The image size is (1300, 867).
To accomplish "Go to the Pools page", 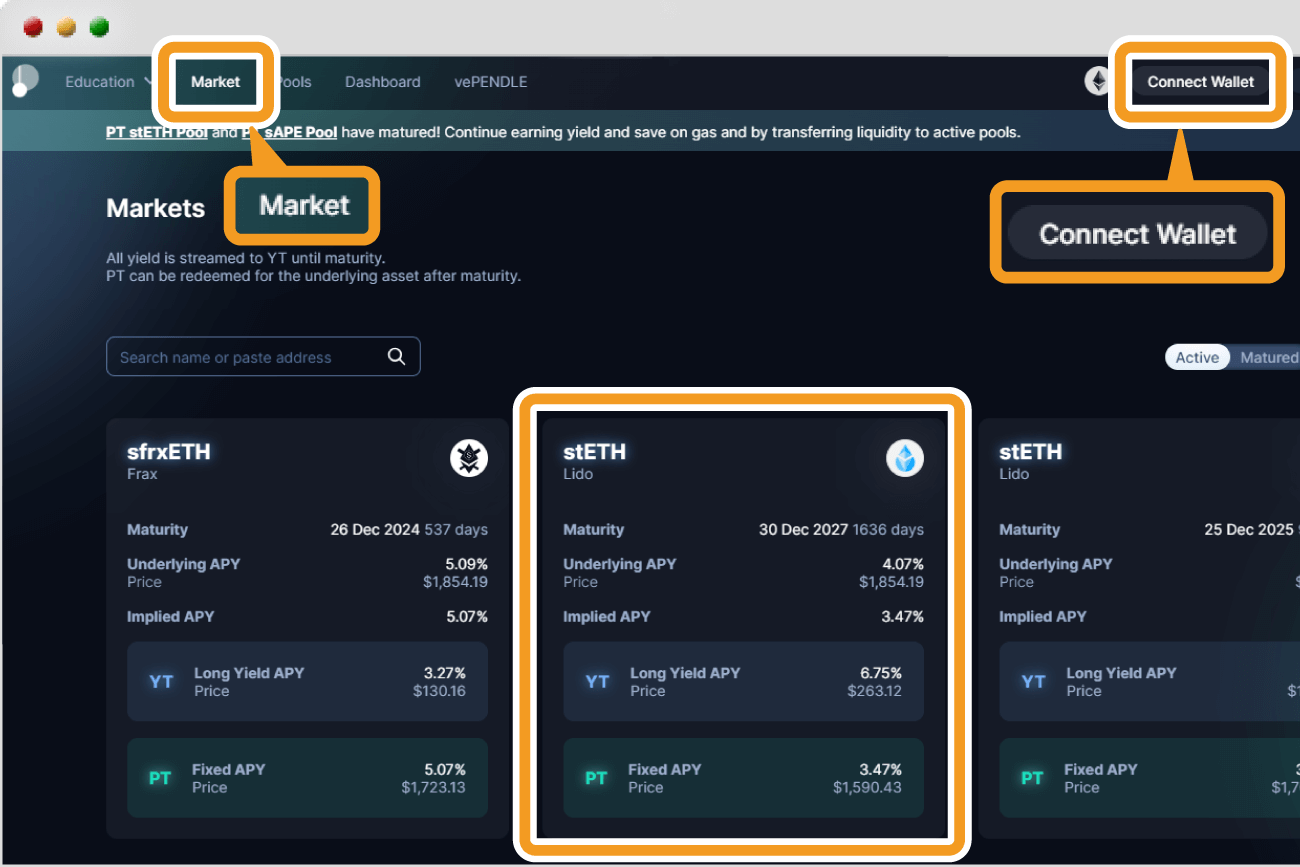I will tap(294, 82).
